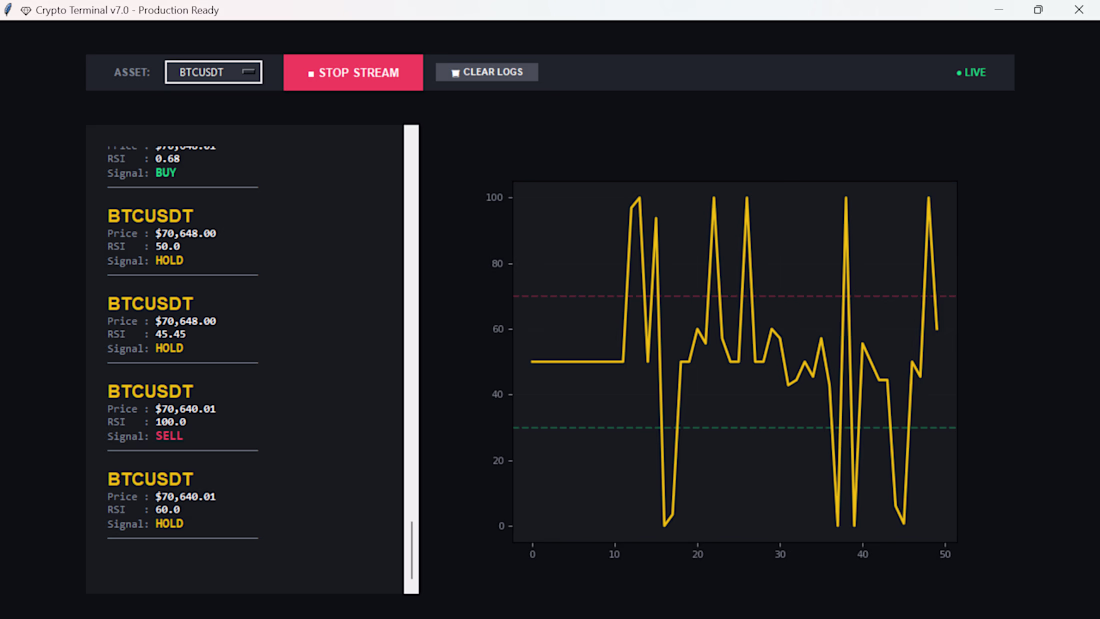Click the HOLD signal under RSI 60.0

[x=169, y=524]
